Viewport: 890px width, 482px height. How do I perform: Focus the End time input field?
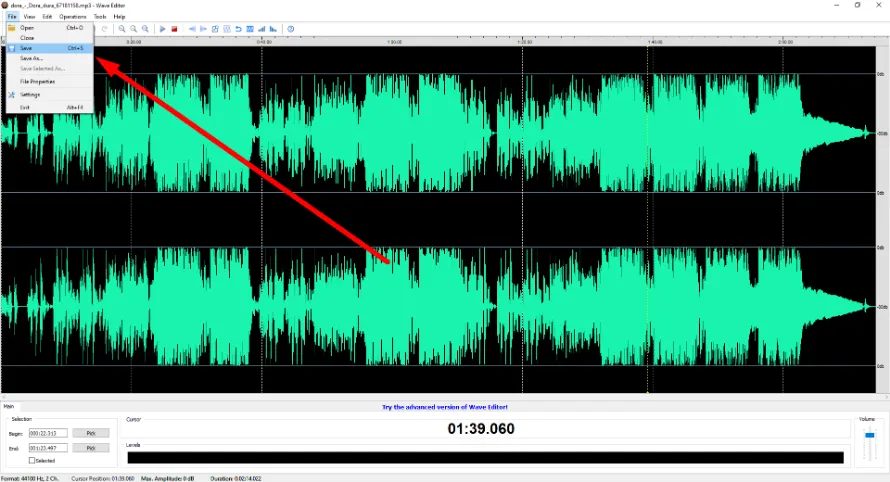click(48, 448)
